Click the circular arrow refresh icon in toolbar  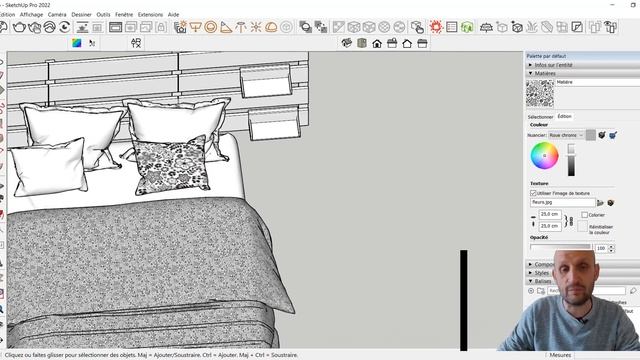point(65,27)
